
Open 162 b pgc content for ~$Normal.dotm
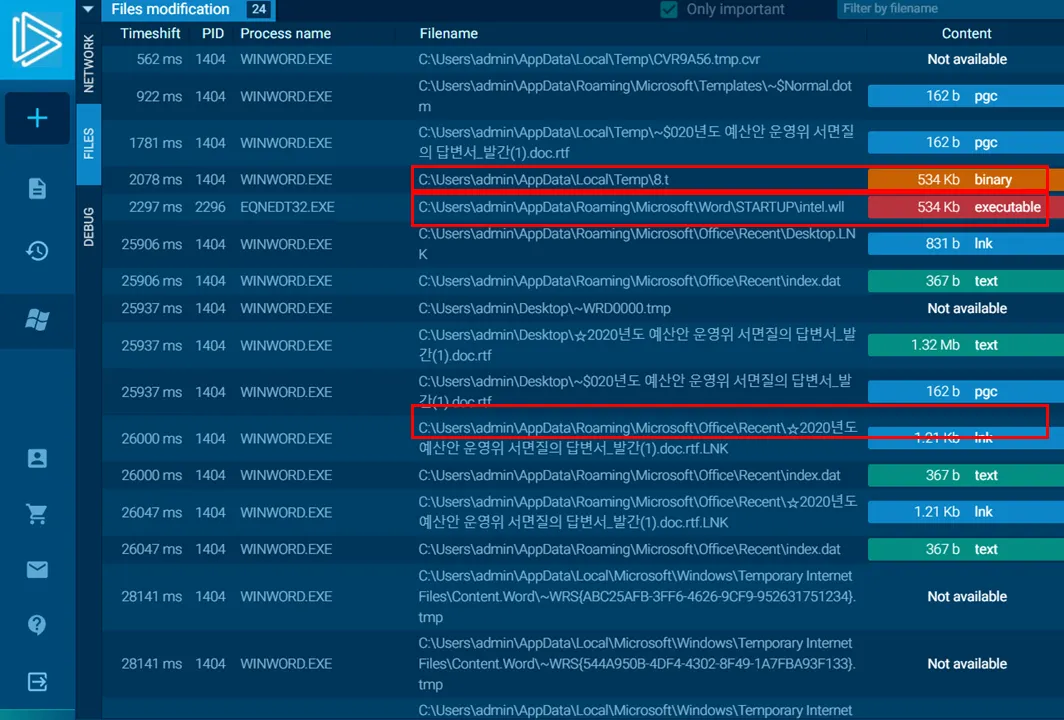[966, 96]
